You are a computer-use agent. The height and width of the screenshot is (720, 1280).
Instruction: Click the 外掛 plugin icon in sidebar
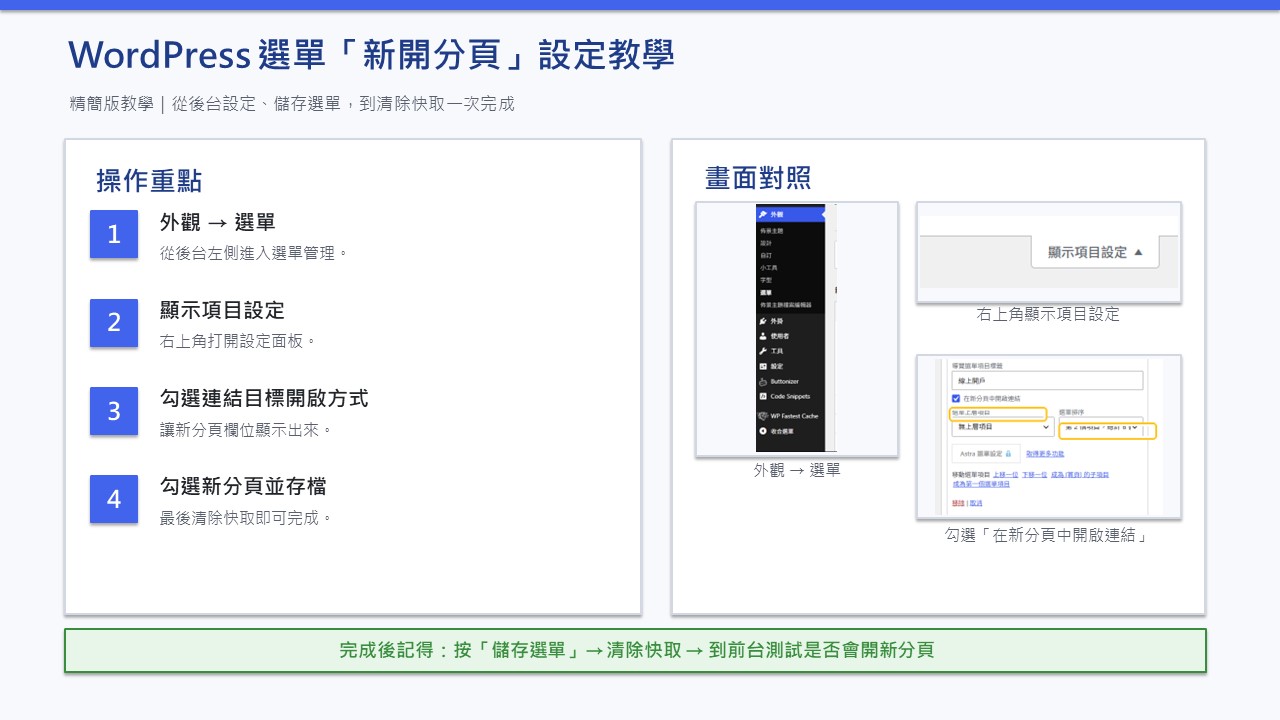[x=763, y=321]
